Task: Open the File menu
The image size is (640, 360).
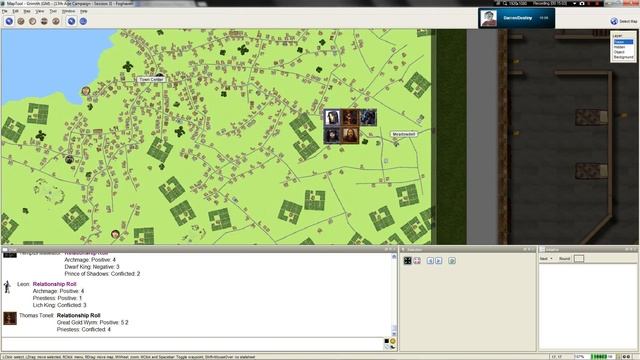Action: [4, 11]
